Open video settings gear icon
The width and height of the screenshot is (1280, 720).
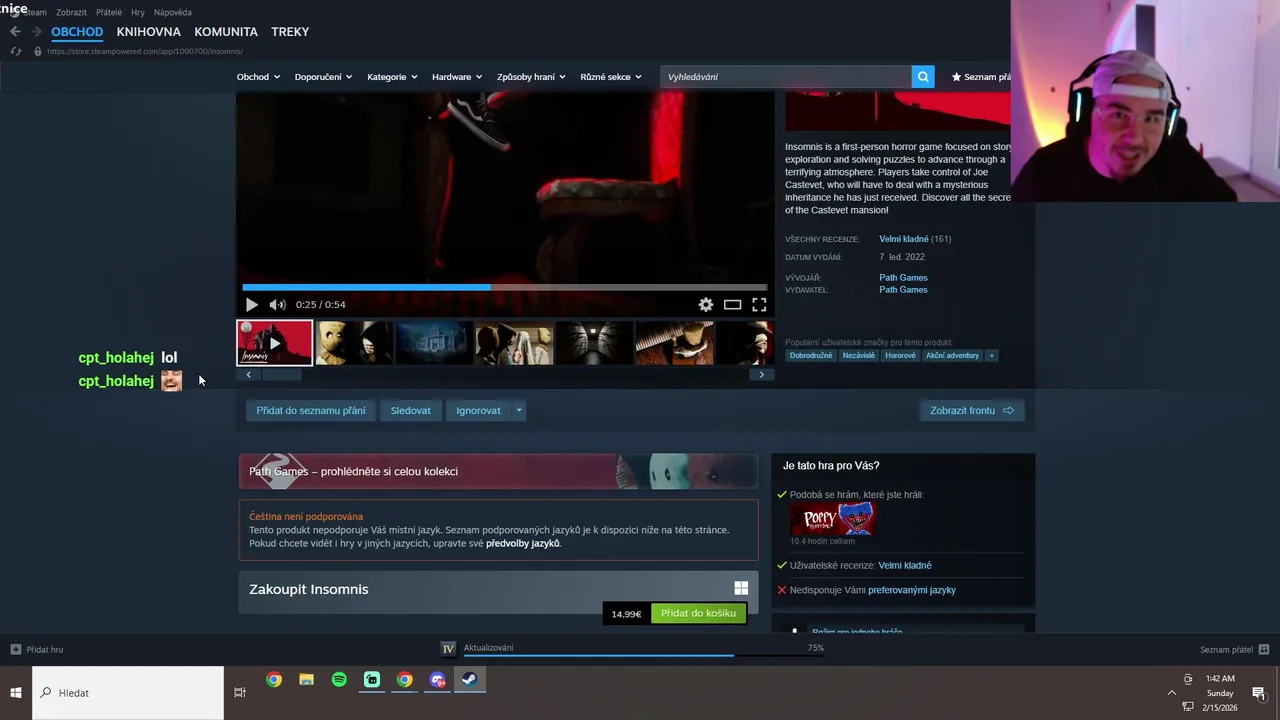point(706,305)
